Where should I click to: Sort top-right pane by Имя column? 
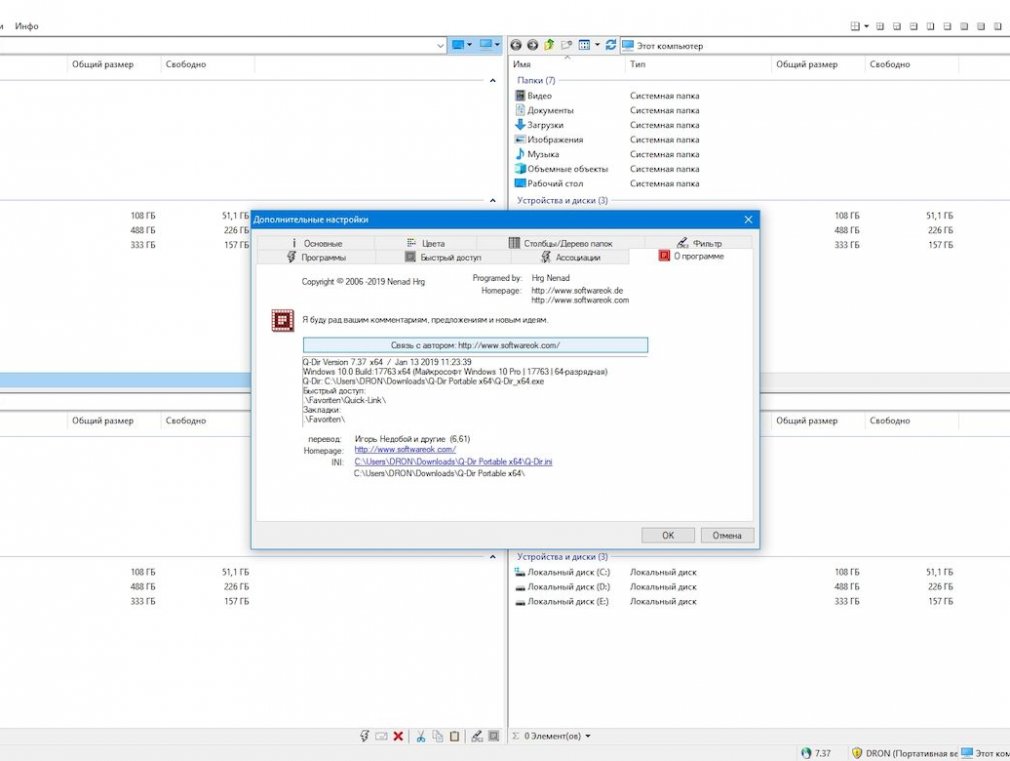tap(566, 64)
